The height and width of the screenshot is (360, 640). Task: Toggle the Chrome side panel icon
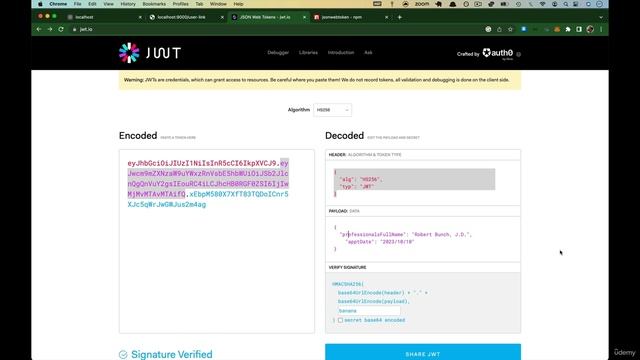(x=579, y=29)
